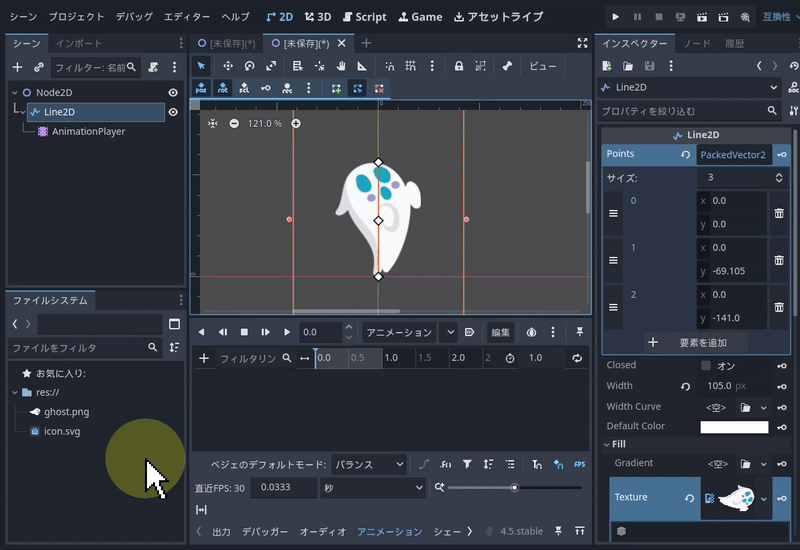800x550 pixels.
Task: Toggle the animation loop button
Action: [x=577, y=358]
